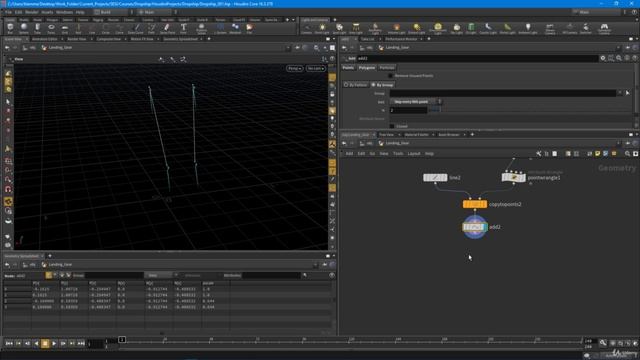Click the line2 node
This screenshot has width=640, height=360.
(x=435, y=178)
